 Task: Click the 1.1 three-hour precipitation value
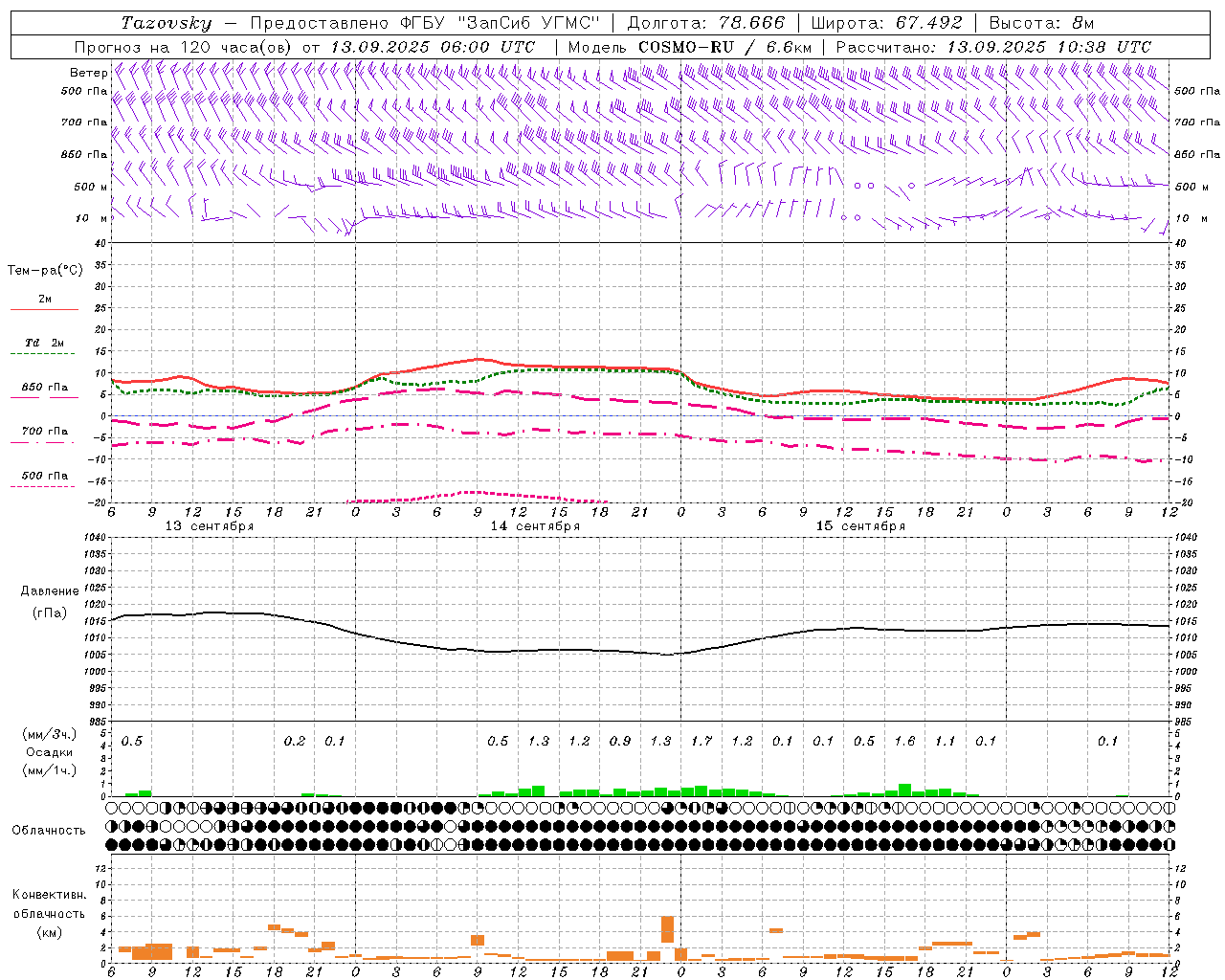coord(946,742)
